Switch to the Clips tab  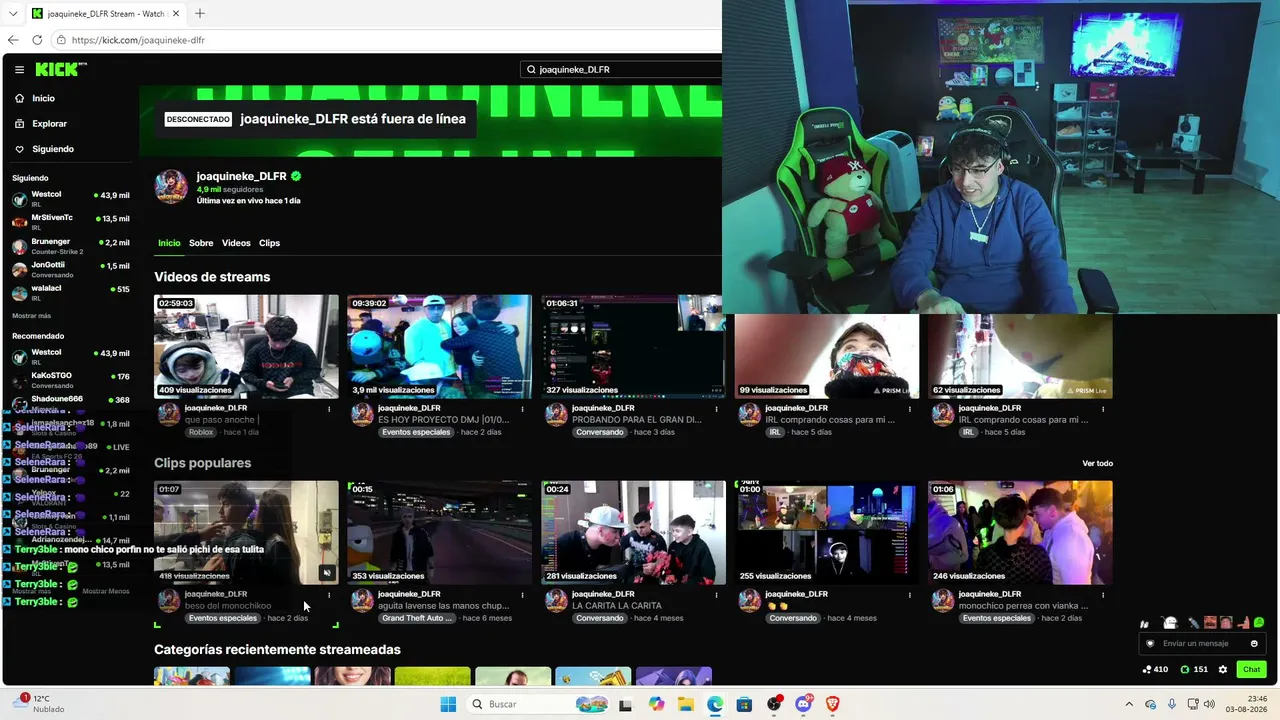click(x=269, y=243)
